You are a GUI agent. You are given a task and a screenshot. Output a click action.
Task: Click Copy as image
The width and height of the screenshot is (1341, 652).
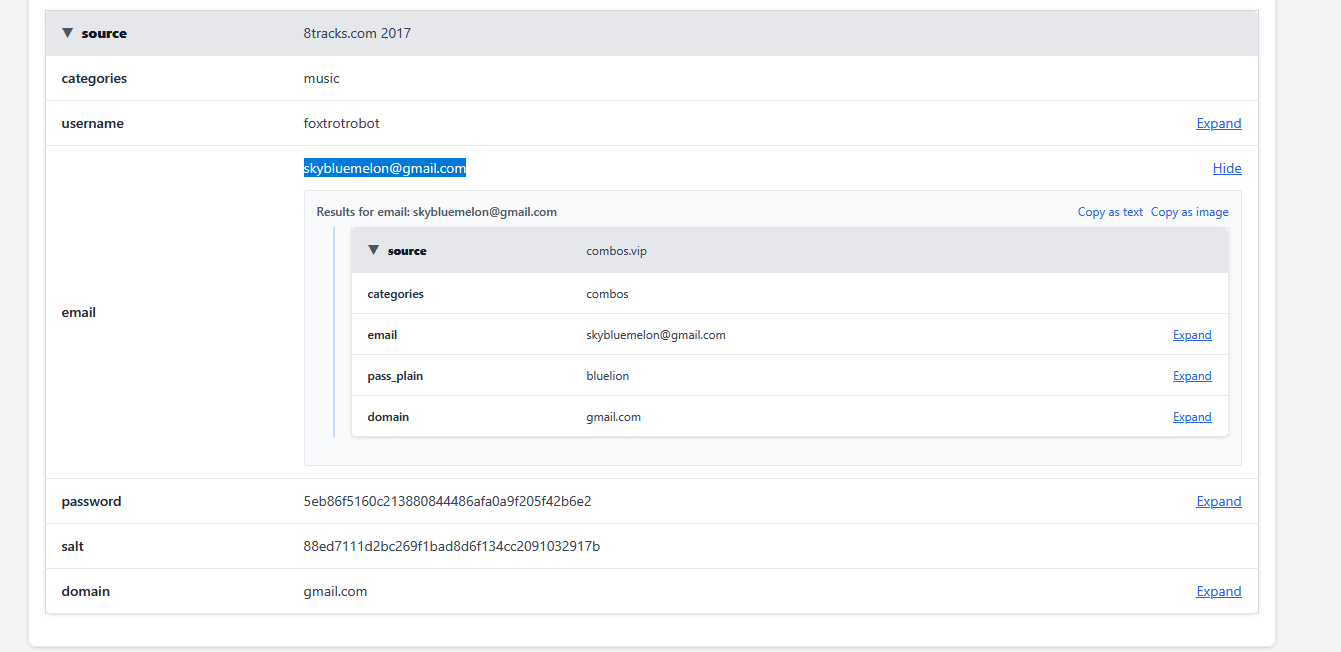point(1189,212)
